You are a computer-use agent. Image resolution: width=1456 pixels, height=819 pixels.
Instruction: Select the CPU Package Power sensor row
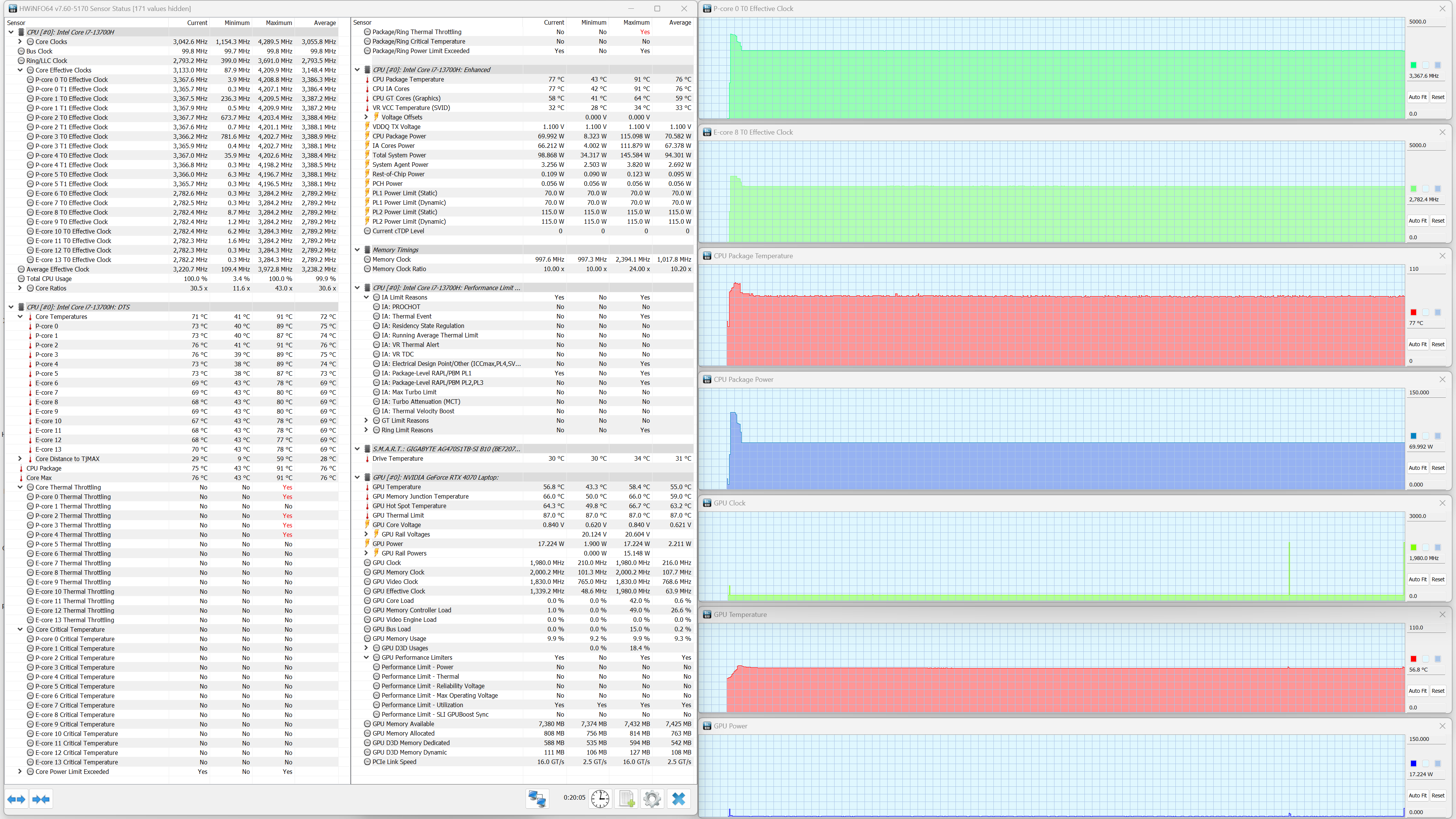(x=399, y=136)
